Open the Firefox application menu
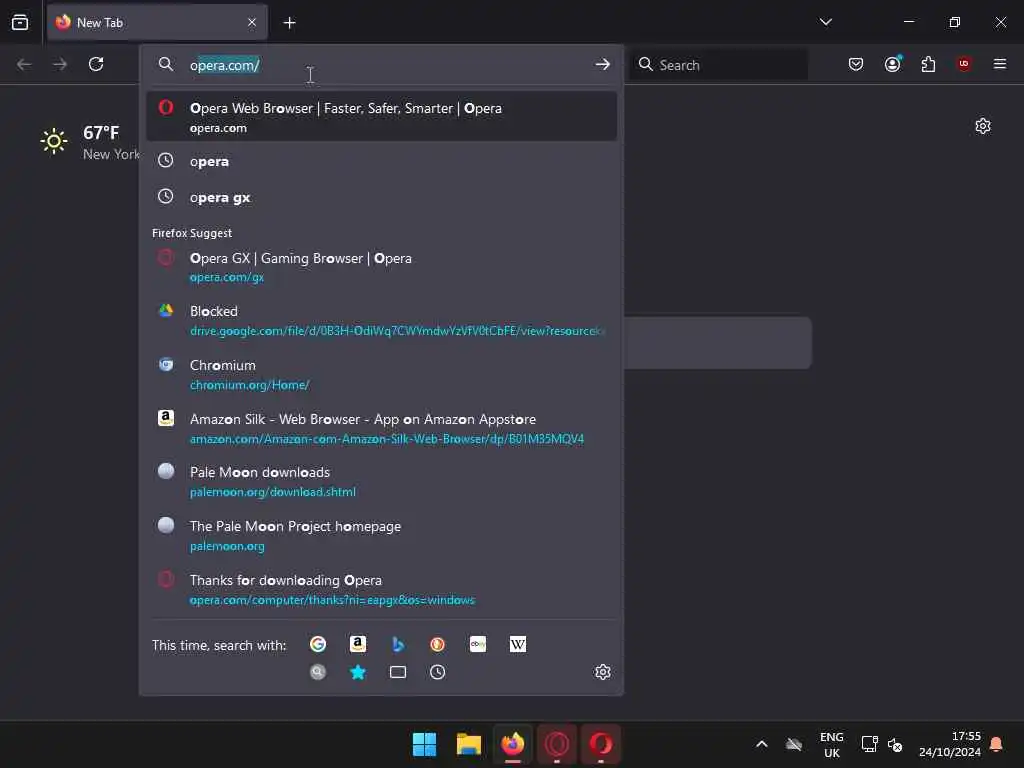Screen dimensions: 1024x768 pyautogui.click(x=1000, y=64)
